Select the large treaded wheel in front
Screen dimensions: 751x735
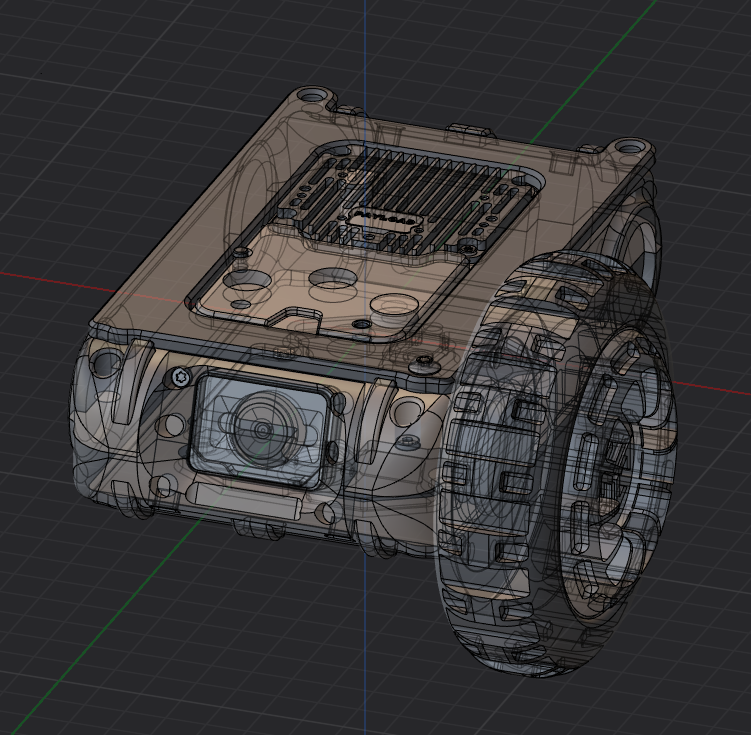(556, 464)
